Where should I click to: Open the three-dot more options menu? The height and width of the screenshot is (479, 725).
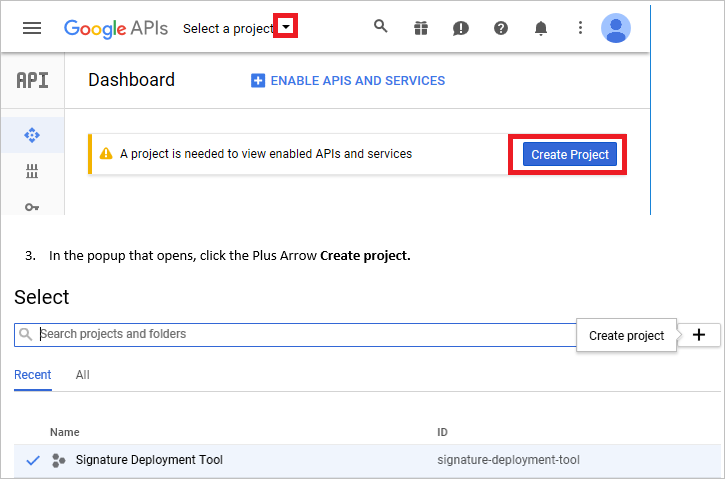pos(580,28)
